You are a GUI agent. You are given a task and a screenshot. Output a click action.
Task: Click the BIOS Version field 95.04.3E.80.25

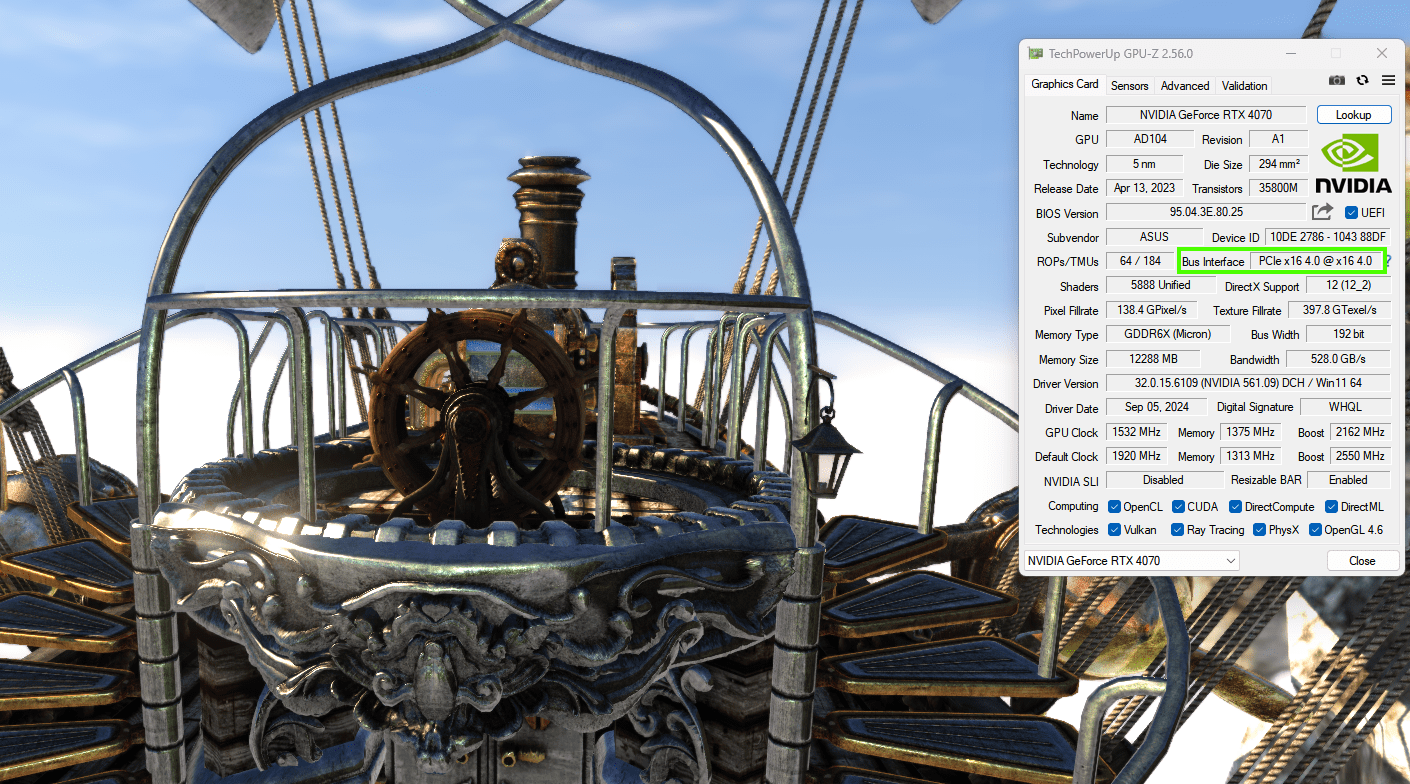[x=1206, y=213]
